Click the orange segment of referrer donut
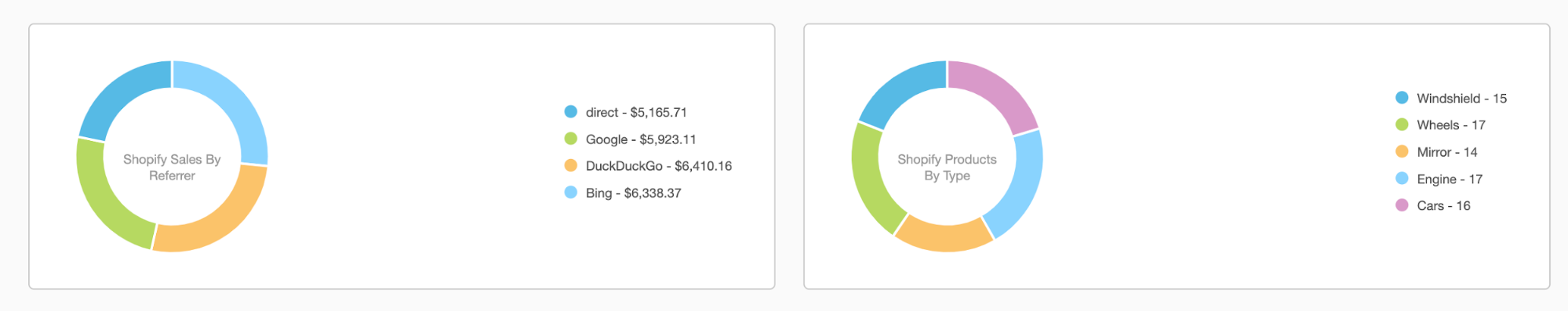Image resolution: width=1568 pixels, height=311 pixels. pos(216,218)
